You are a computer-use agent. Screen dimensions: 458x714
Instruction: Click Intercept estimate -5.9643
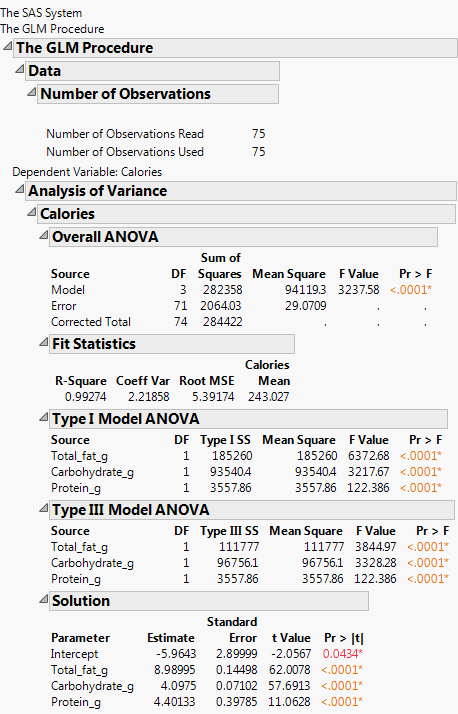[176, 654]
